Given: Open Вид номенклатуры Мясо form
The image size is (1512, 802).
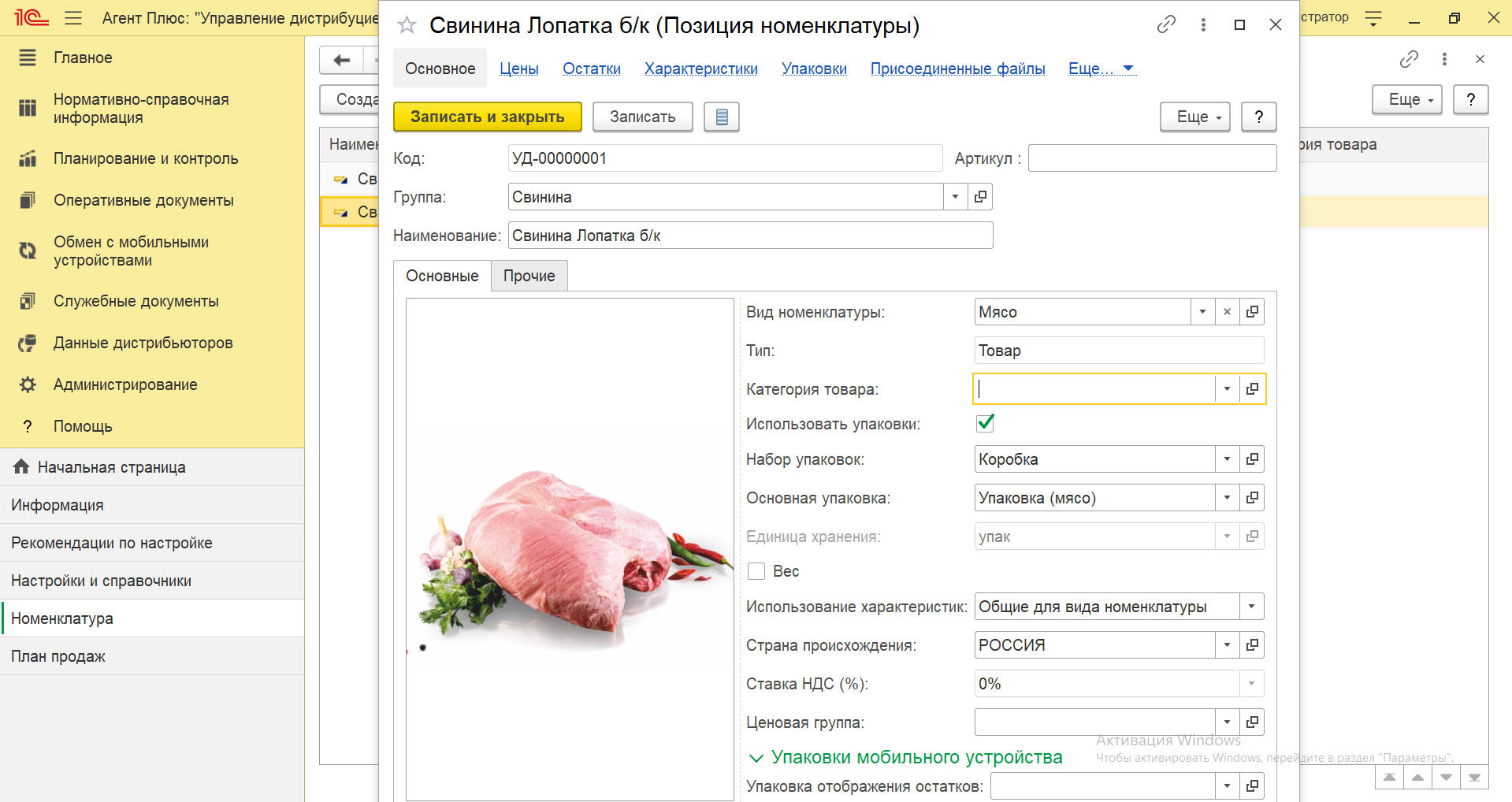Looking at the screenshot, I should pos(1252,312).
